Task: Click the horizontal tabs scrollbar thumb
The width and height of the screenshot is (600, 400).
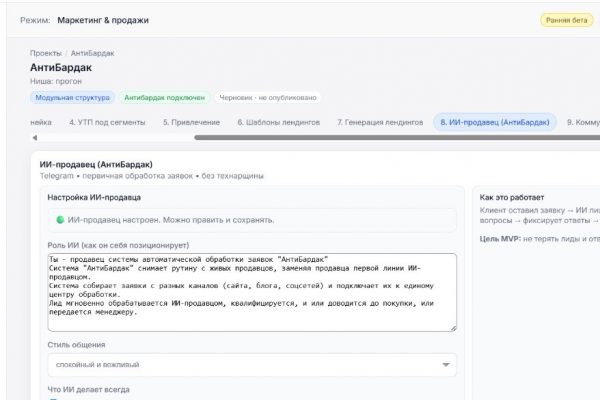Action: pyautogui.click(x=397, y=138)
